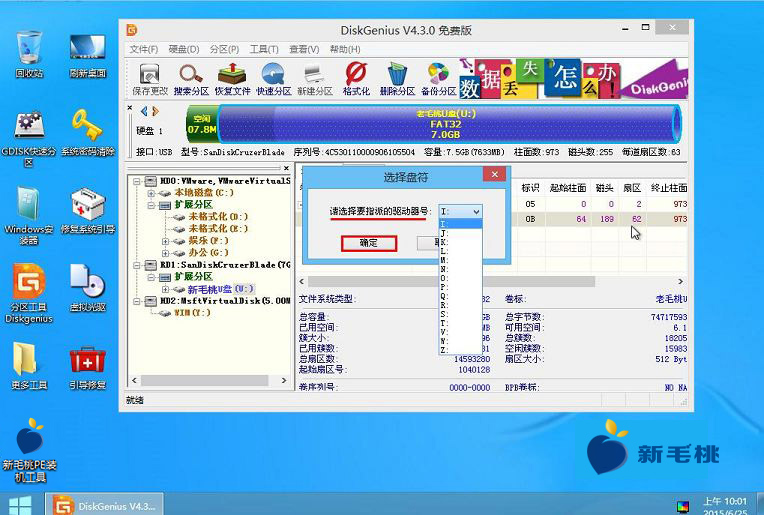Close the partition tree panel

coord(286,168)
